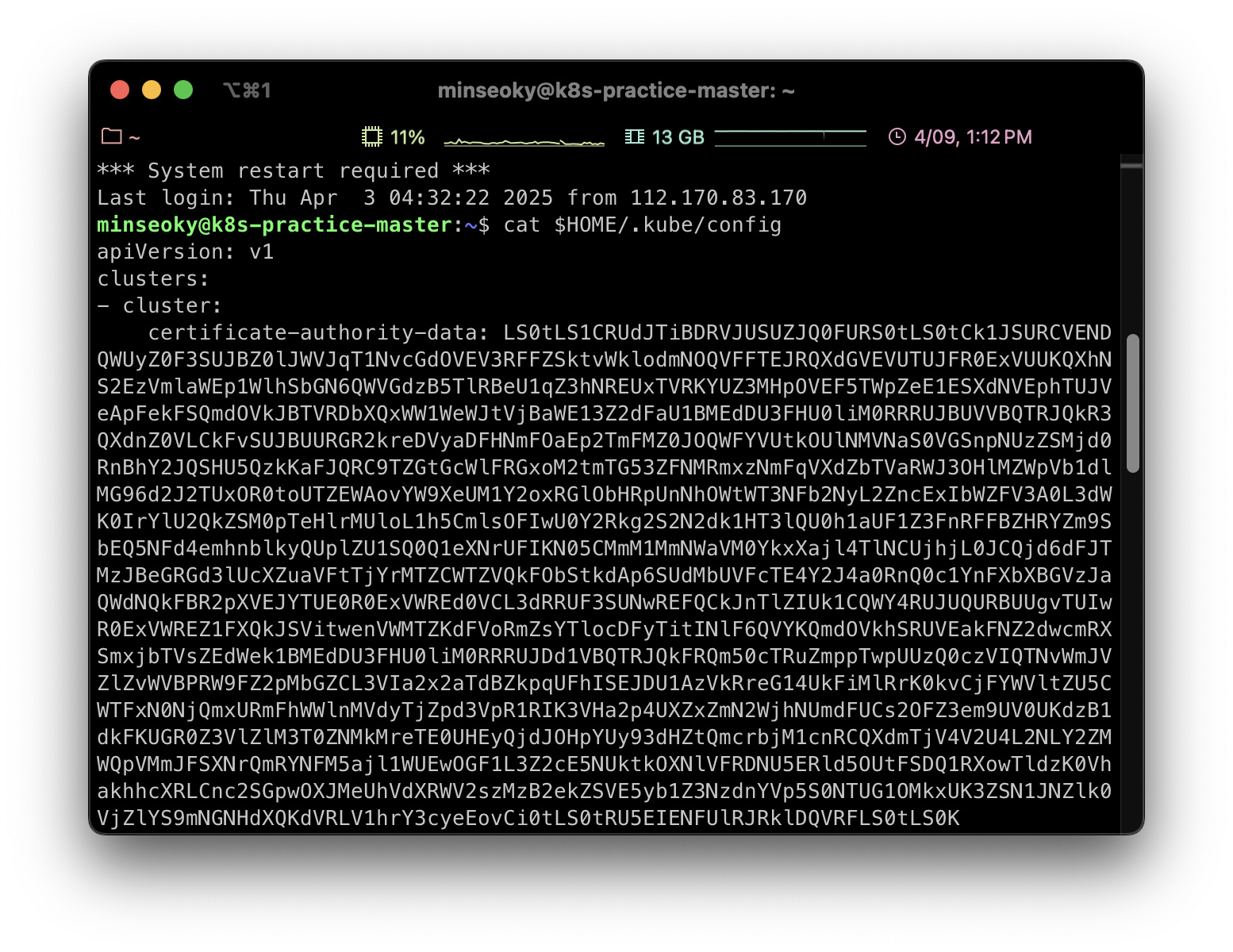
Task: Select the 11% CPU utilization label
Action: pos(408,137)
